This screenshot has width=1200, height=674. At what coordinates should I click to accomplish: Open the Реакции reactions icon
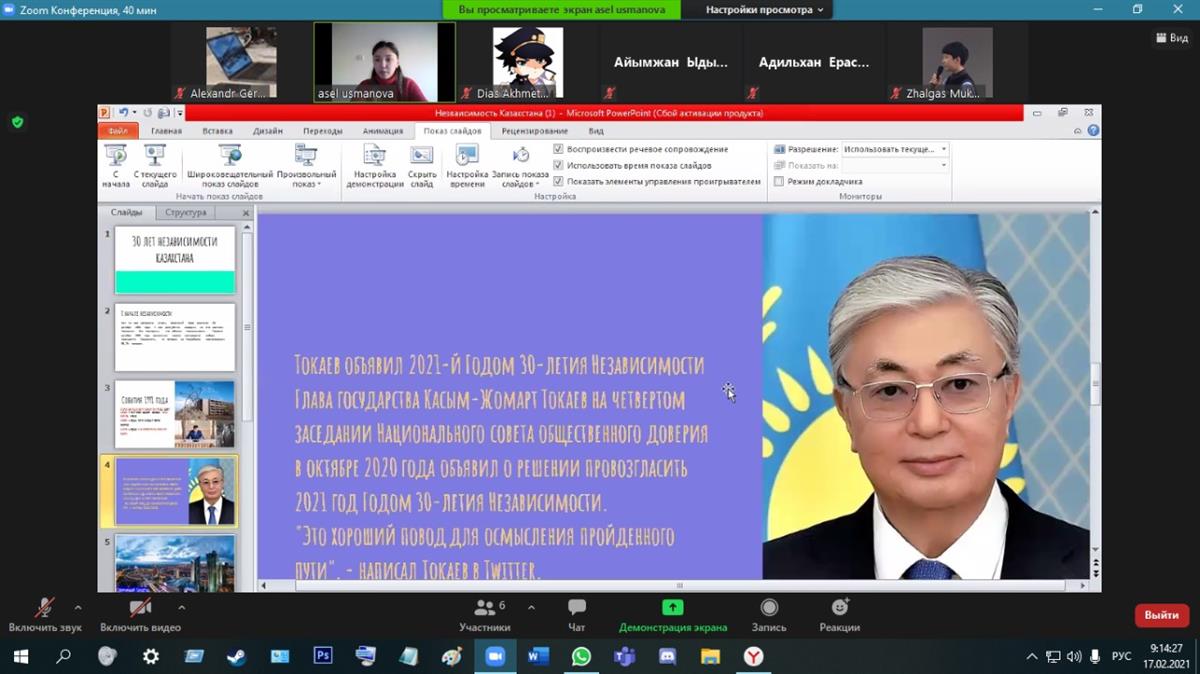pos(840,608)
